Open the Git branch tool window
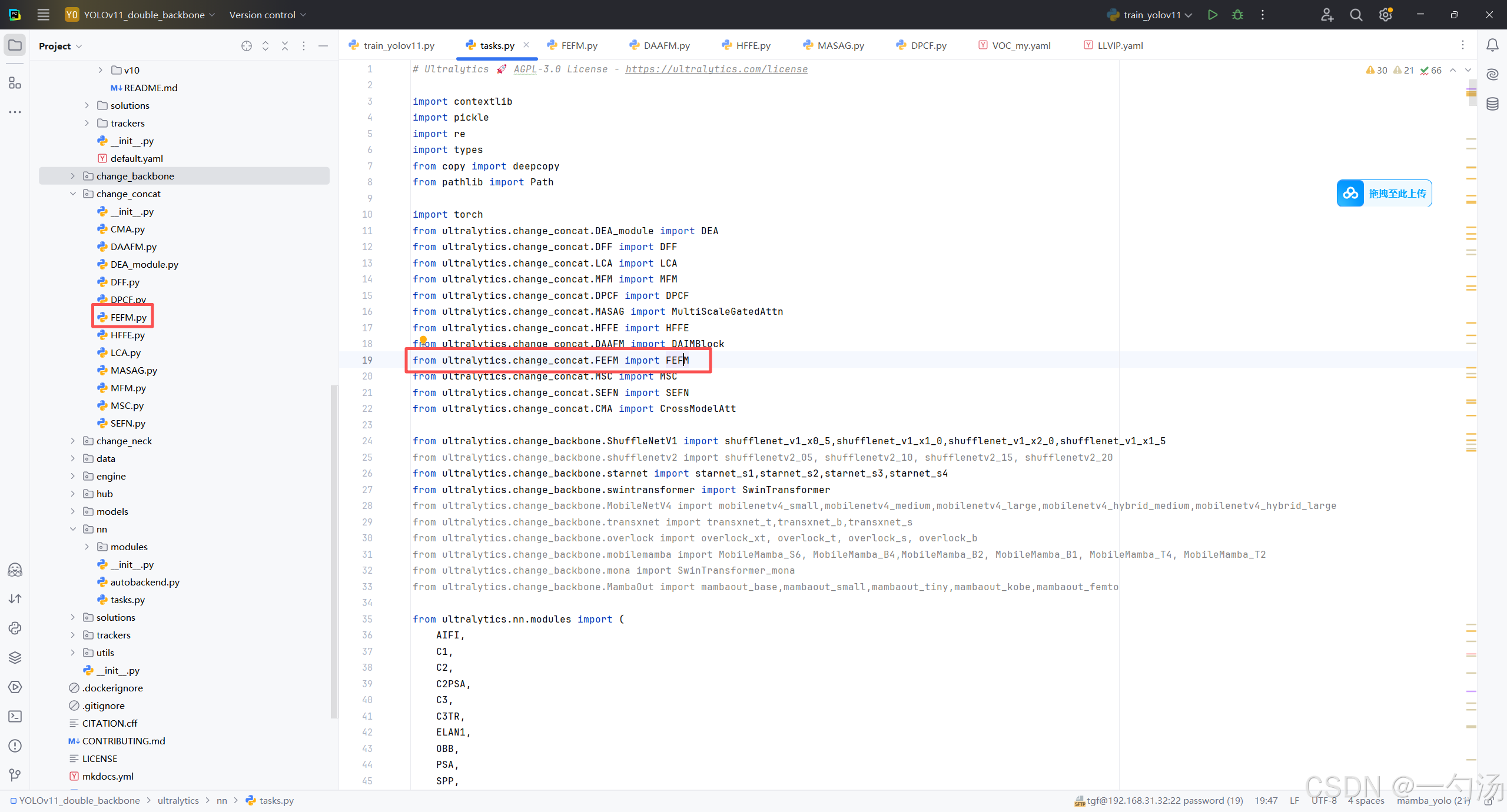This screenshot has height=812, width=1507. (15, 775)
